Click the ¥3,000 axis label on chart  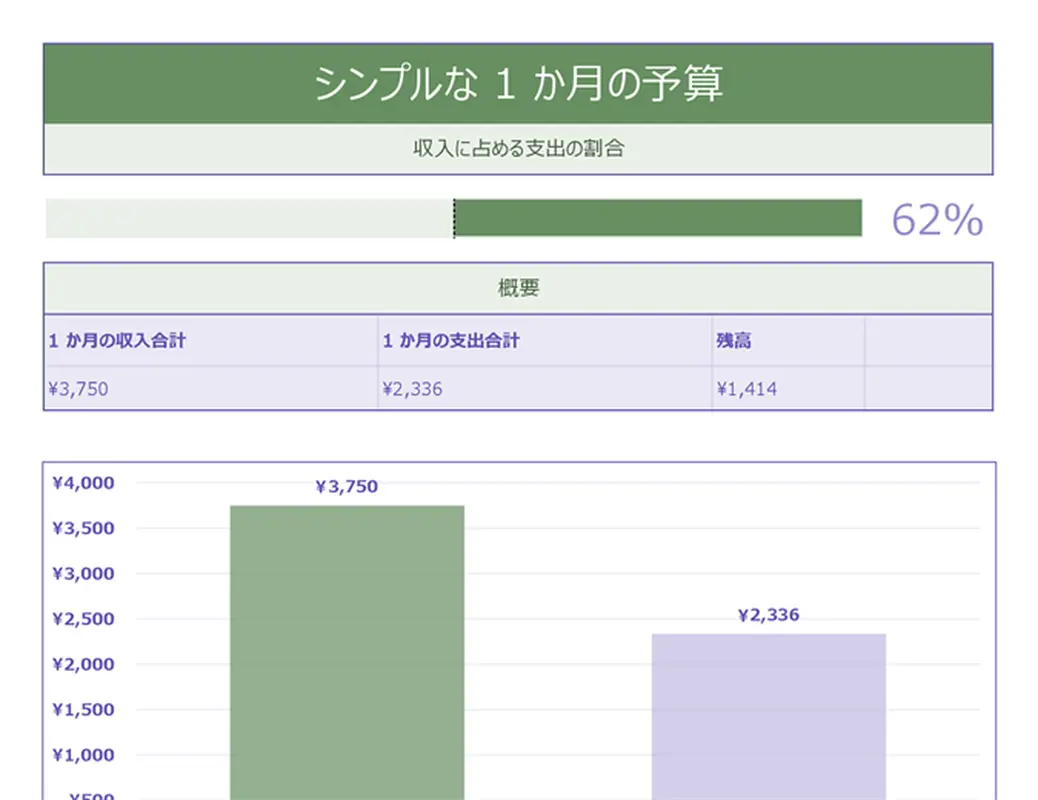pyautogui.click(x=83, y=574)
